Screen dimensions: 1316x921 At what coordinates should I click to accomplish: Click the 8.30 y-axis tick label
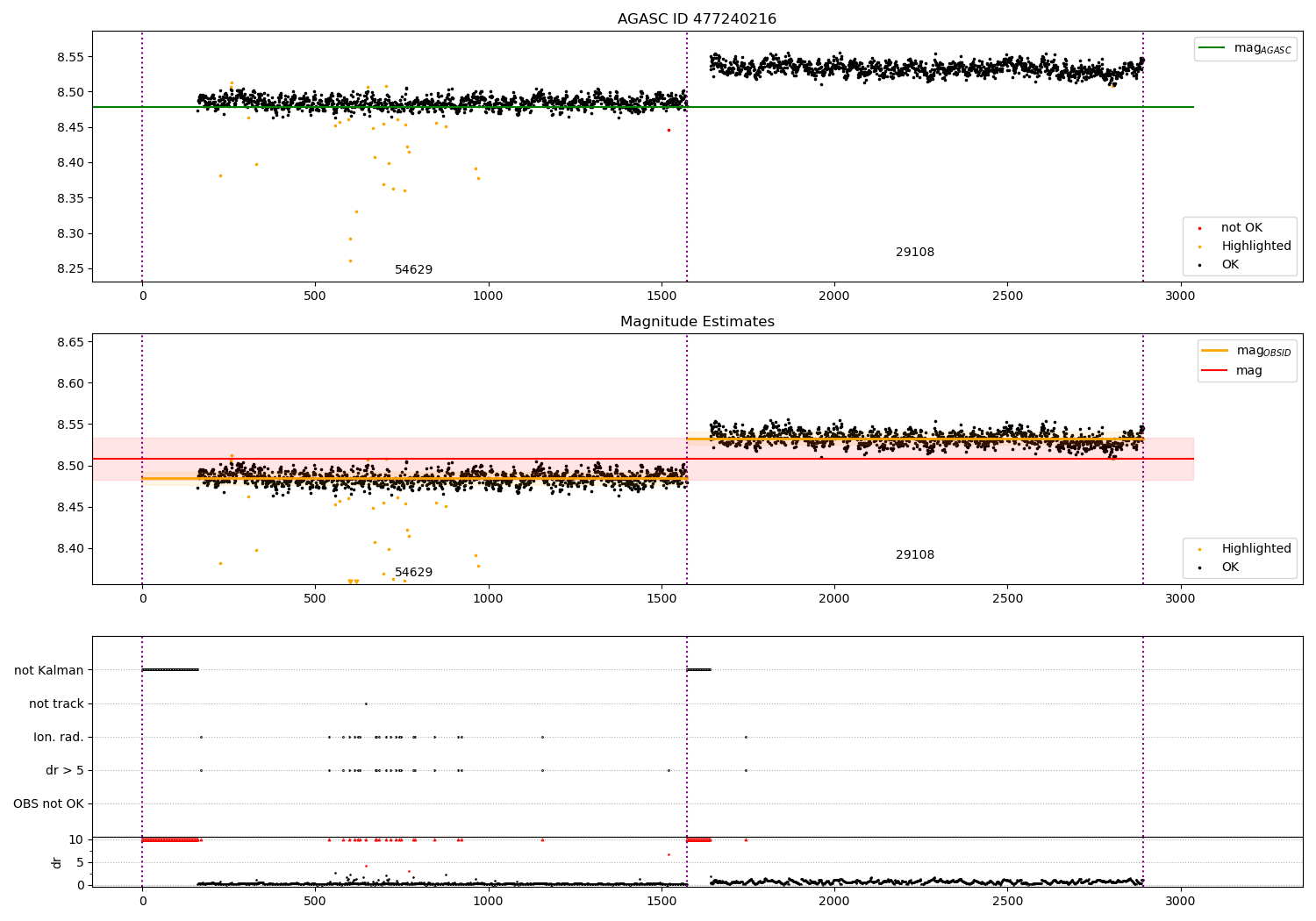click(69, 234)
